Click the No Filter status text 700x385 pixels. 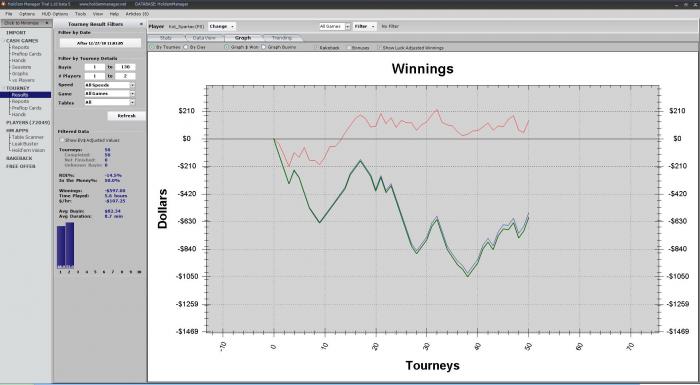(390, 27)
